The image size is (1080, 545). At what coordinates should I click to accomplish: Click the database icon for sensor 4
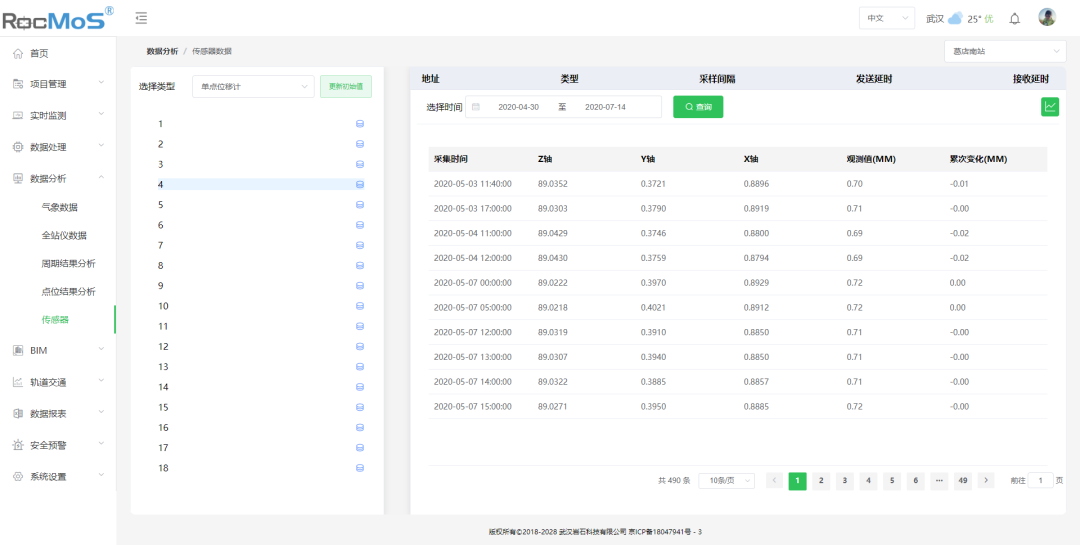pyautogui.click(x=360, y=185)
